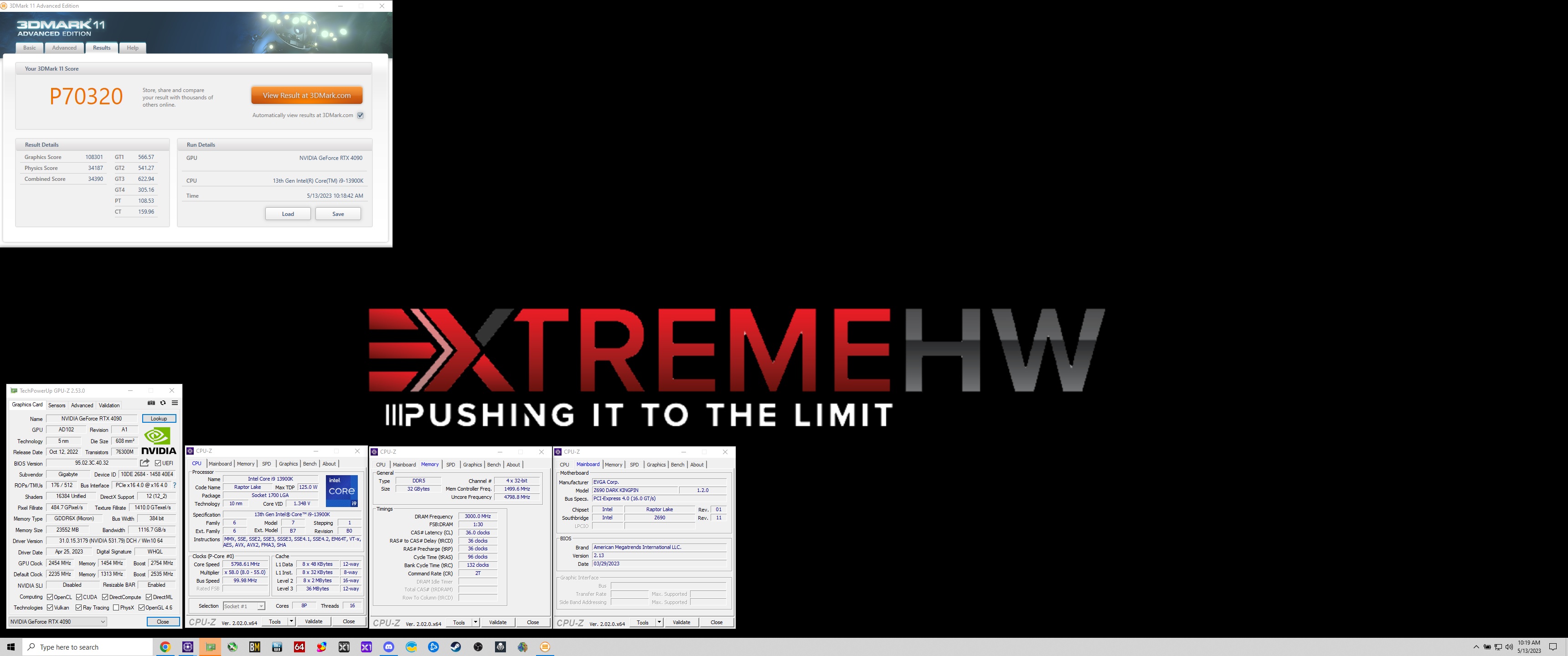Toggle the Ray Tracing checkbox
The height and width of the screenshot is (656, 1568).
78,607
